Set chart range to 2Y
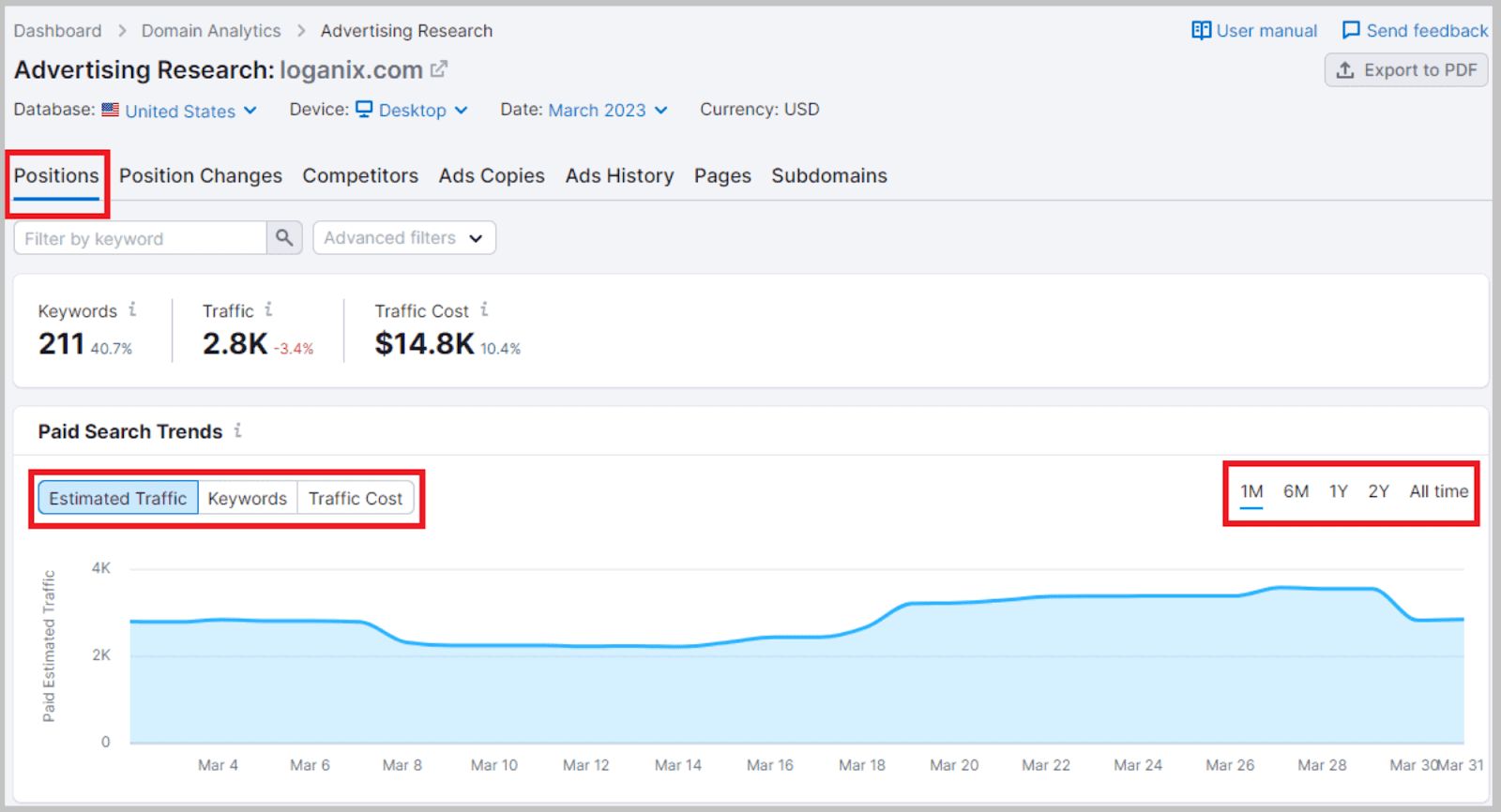The image size is (1501, 812). pos(1378,491)
